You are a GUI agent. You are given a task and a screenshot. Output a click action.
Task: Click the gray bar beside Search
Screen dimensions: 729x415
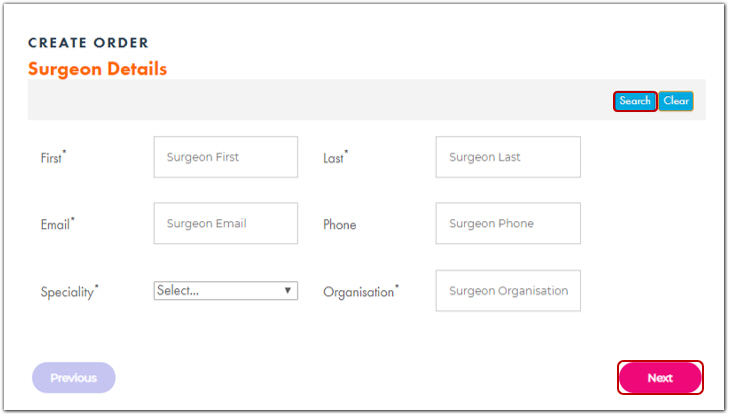coord(320,101)
